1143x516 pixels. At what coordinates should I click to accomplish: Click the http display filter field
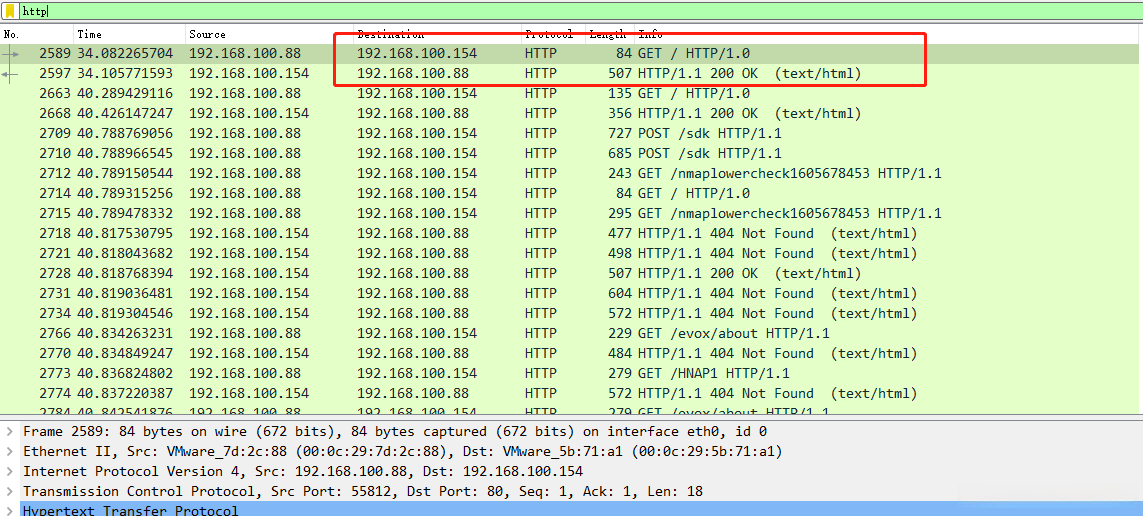(580, 11)
